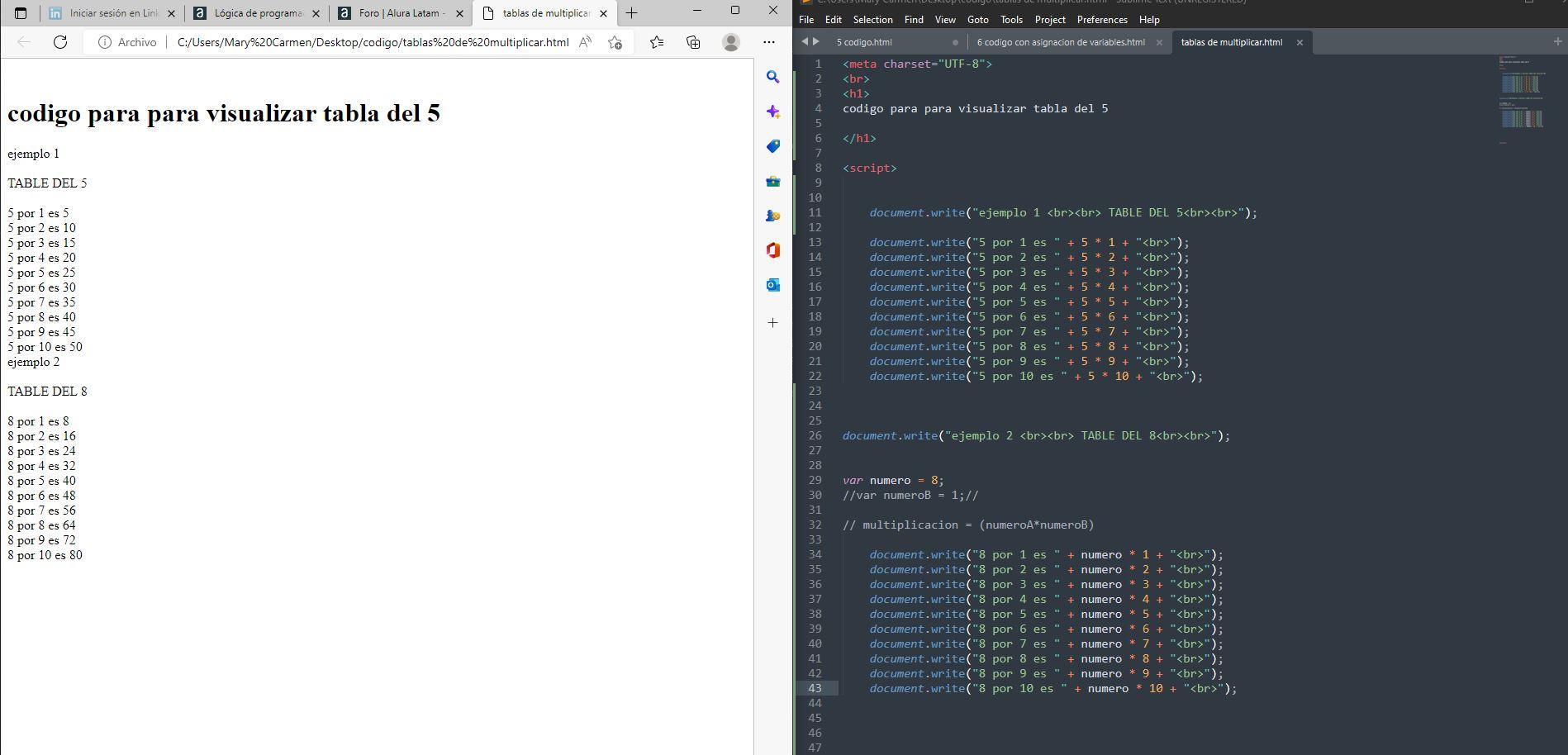The width and height of the screenshot is (1568, 755).
Task: Open the Shopping tag sidebar icon
Action: coord(772,146)
